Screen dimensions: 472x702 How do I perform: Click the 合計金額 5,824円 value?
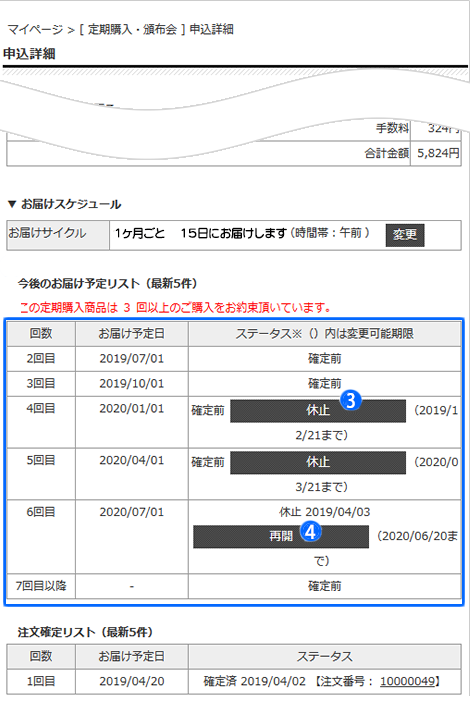click(x=438, y=153)
